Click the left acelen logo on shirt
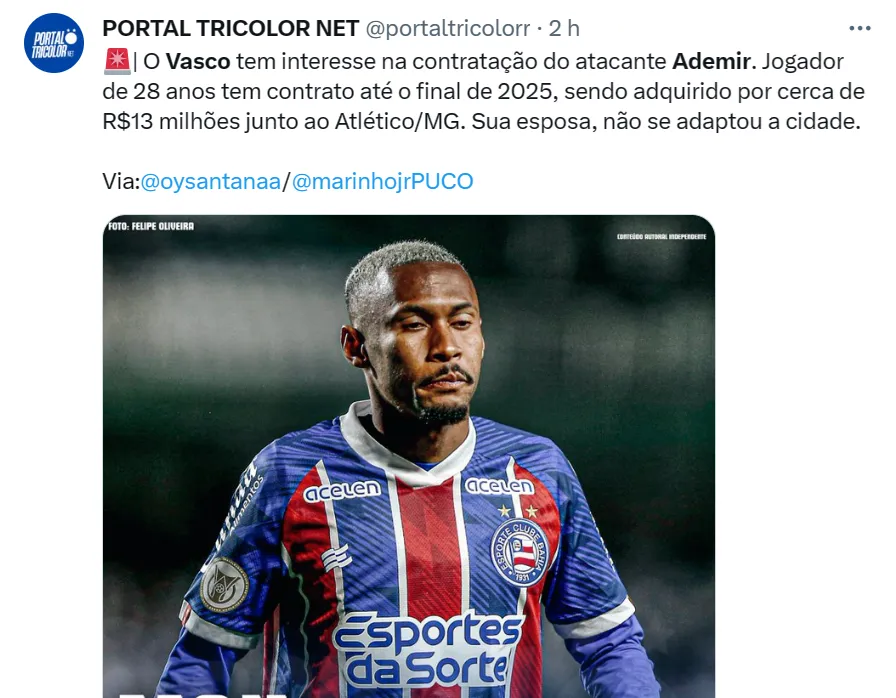Image resolution: width=896 pixels, height=698 pixels. pos(342,491)
